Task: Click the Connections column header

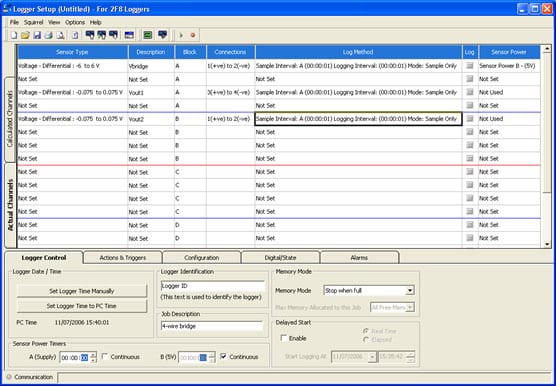Action: click(230, 52)
